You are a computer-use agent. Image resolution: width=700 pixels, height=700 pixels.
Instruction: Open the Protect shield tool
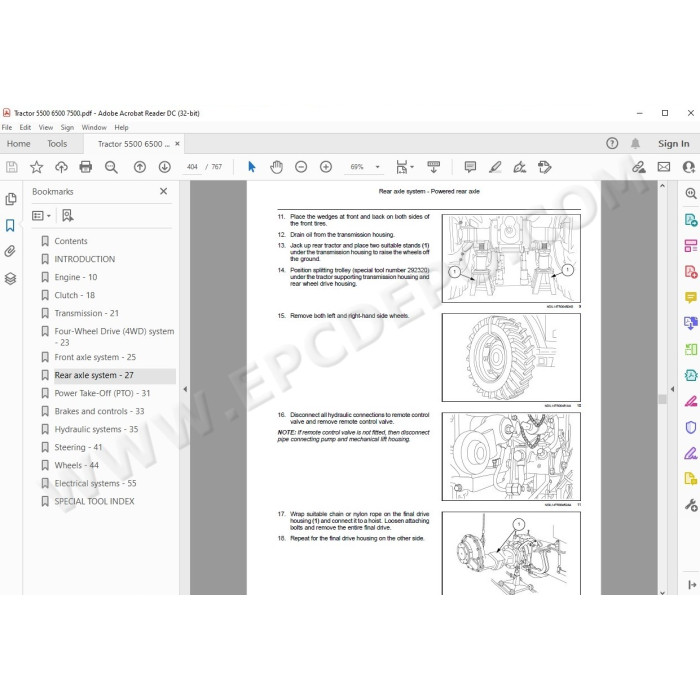[691, 427]
